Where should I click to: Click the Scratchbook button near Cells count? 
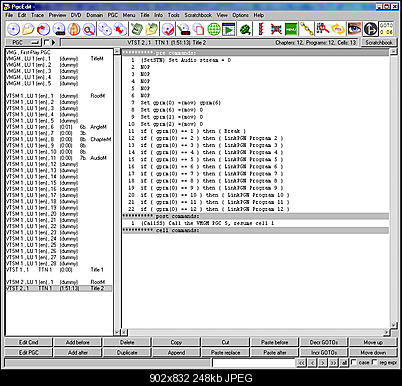[379, 42]
